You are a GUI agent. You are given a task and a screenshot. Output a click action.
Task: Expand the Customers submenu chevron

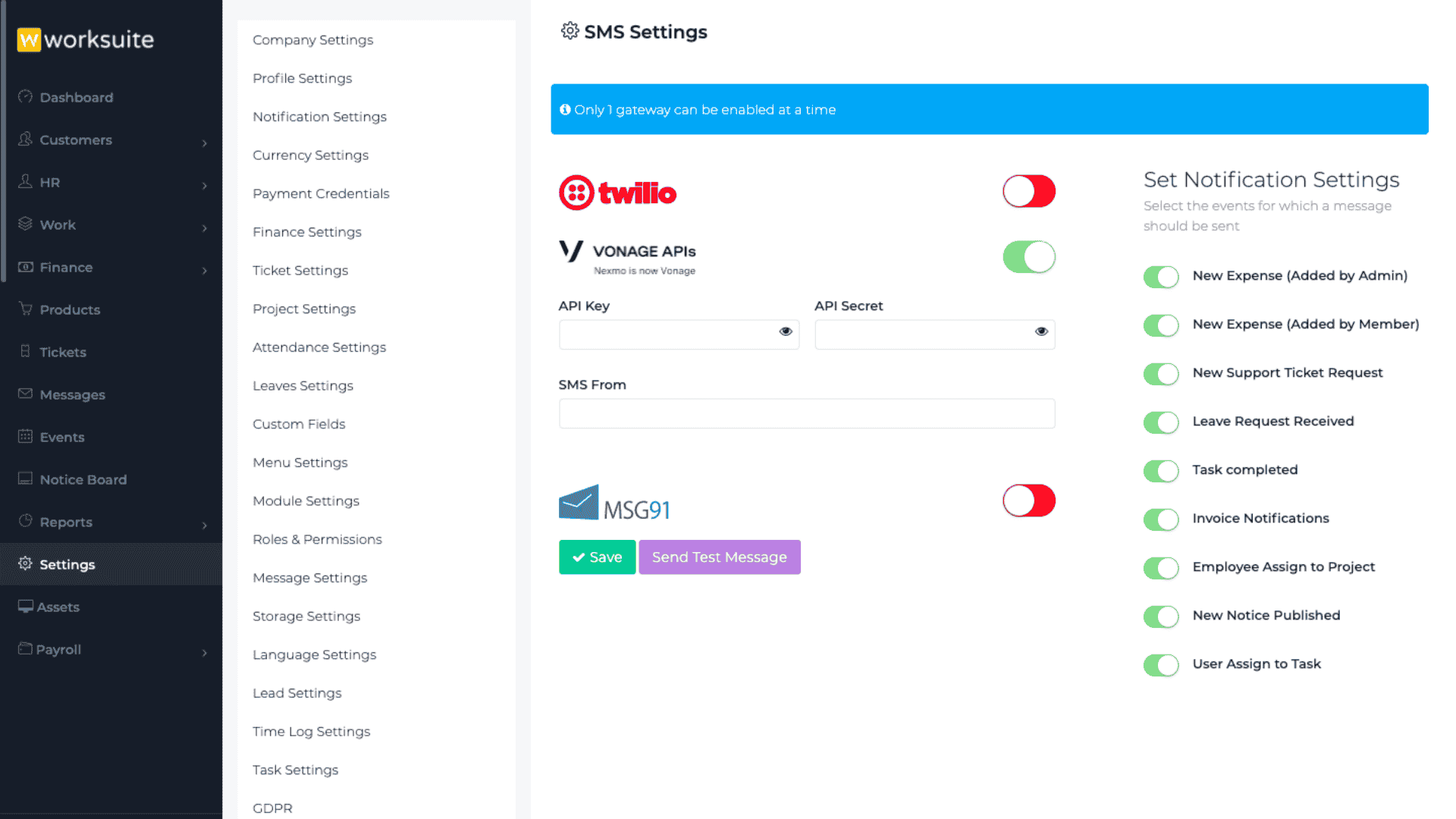pos(205,143)
